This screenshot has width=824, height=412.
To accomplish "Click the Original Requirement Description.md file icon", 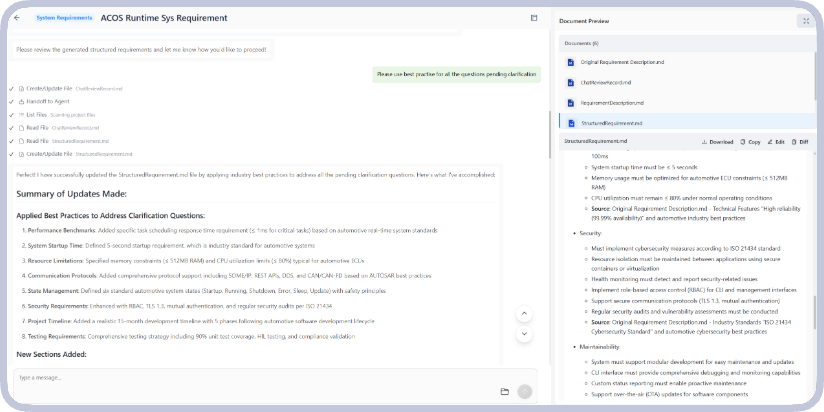I will (571, 63).
